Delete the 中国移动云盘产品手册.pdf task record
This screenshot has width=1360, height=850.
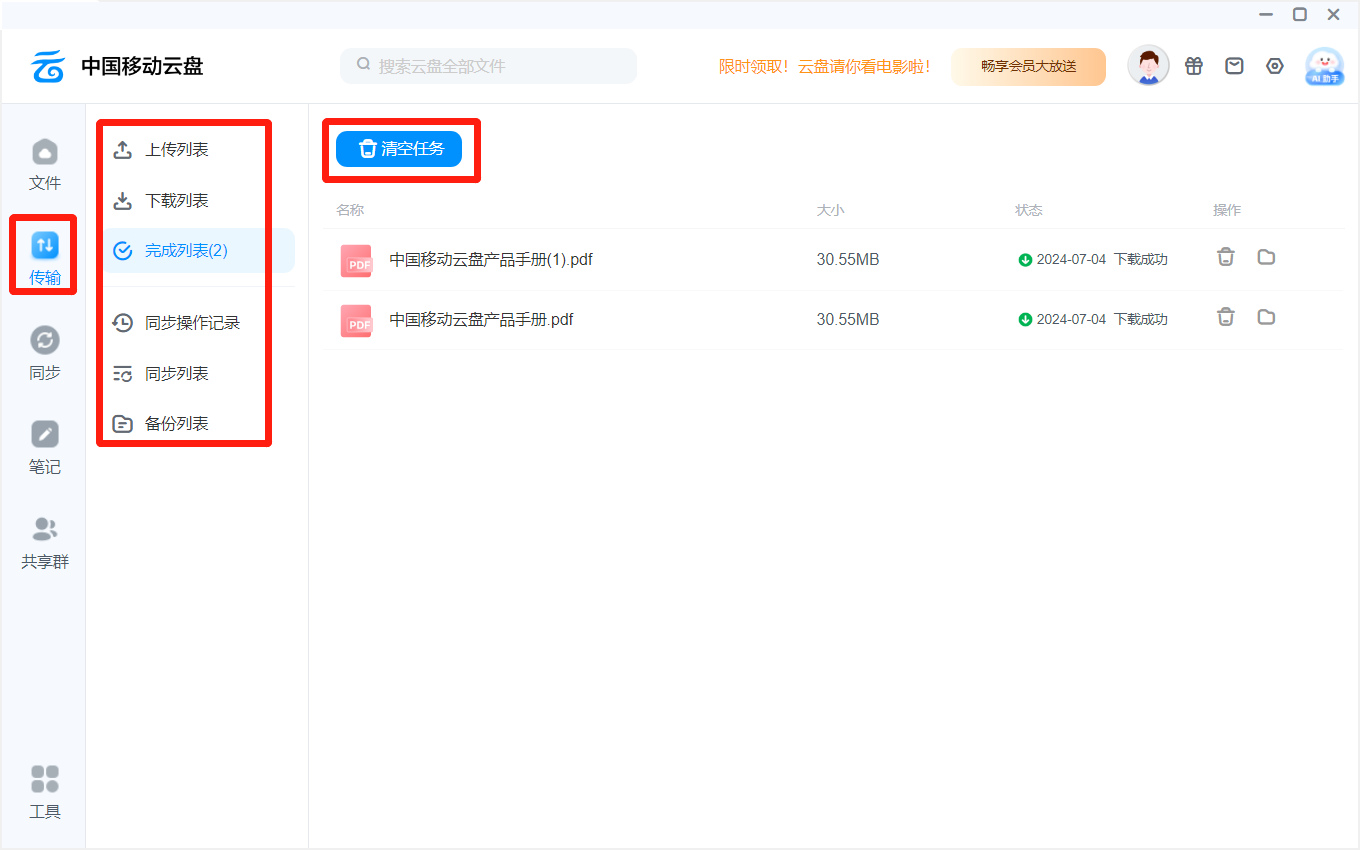coord(1226,317)
